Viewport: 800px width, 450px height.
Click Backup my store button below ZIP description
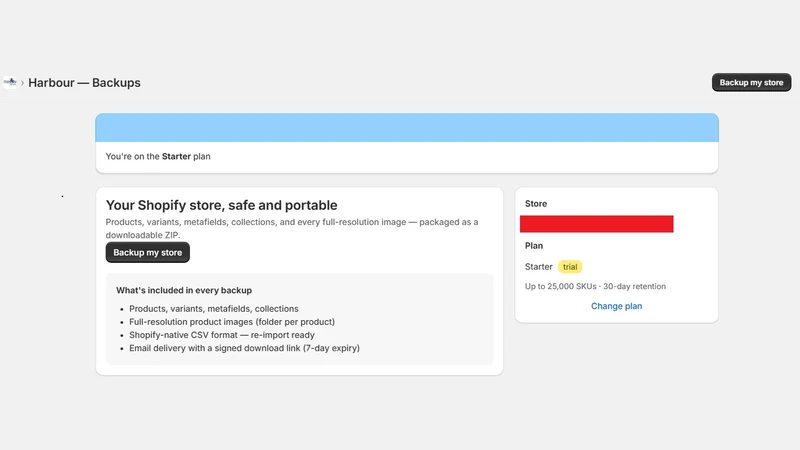click(147, 253)
